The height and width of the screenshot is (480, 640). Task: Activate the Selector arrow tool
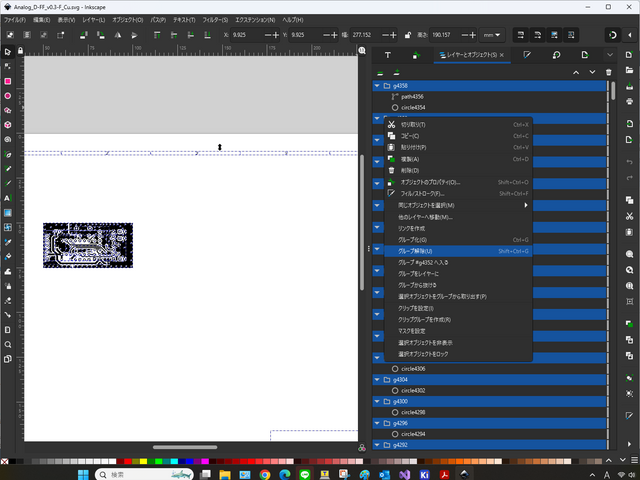(8, 52)
